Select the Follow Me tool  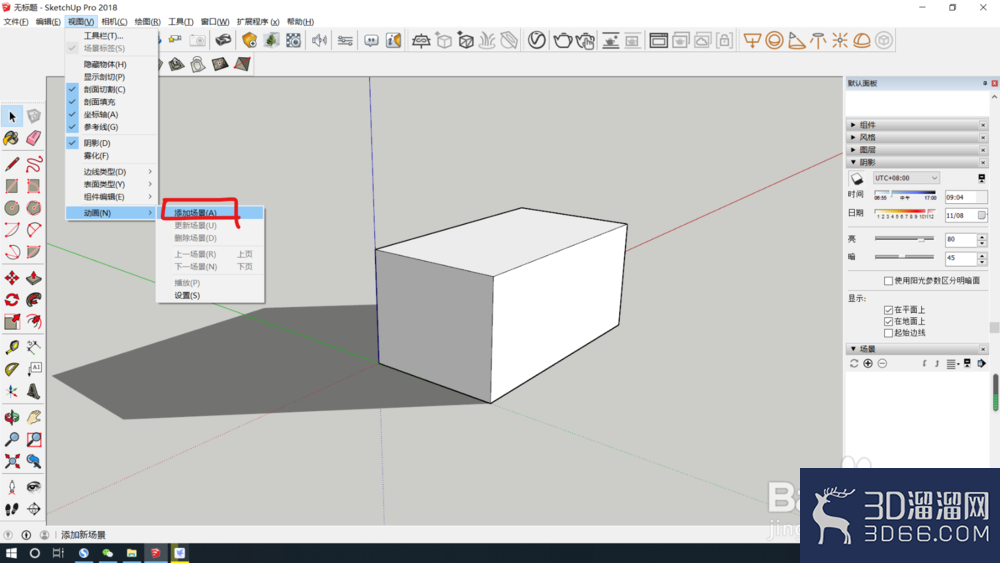pos(34,300)
